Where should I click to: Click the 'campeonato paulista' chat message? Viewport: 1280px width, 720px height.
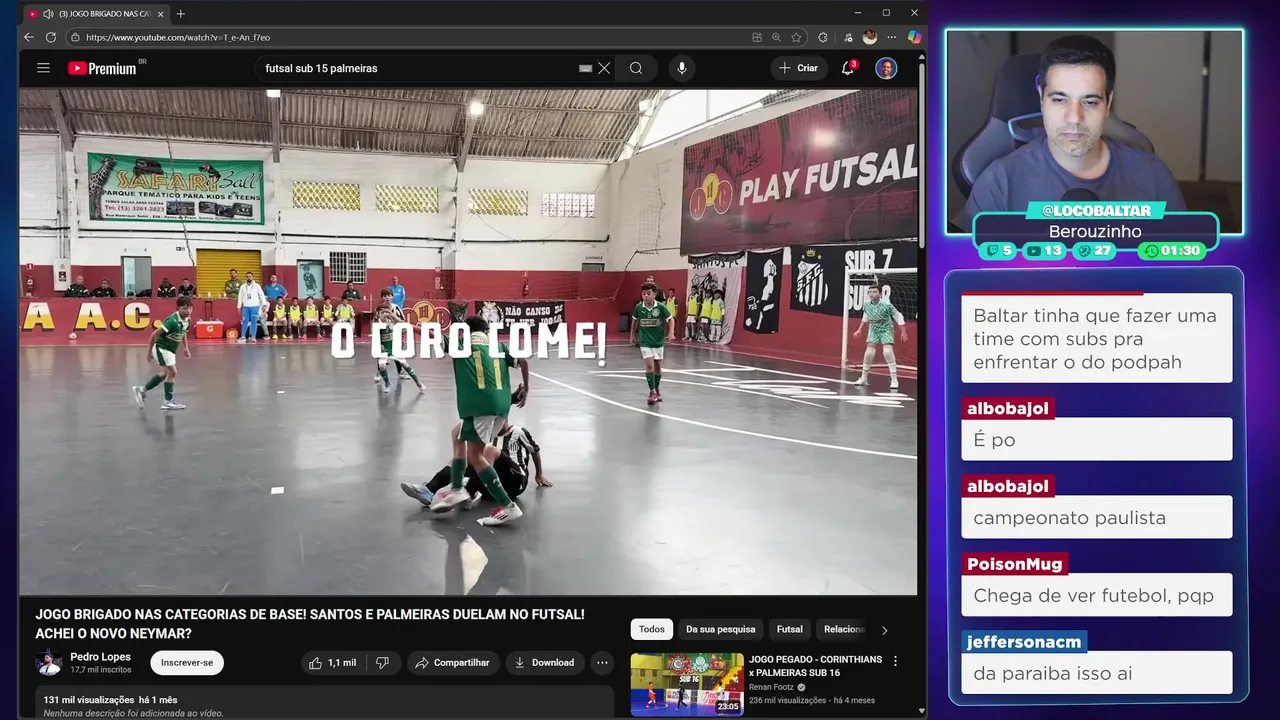click(1097, 517)
